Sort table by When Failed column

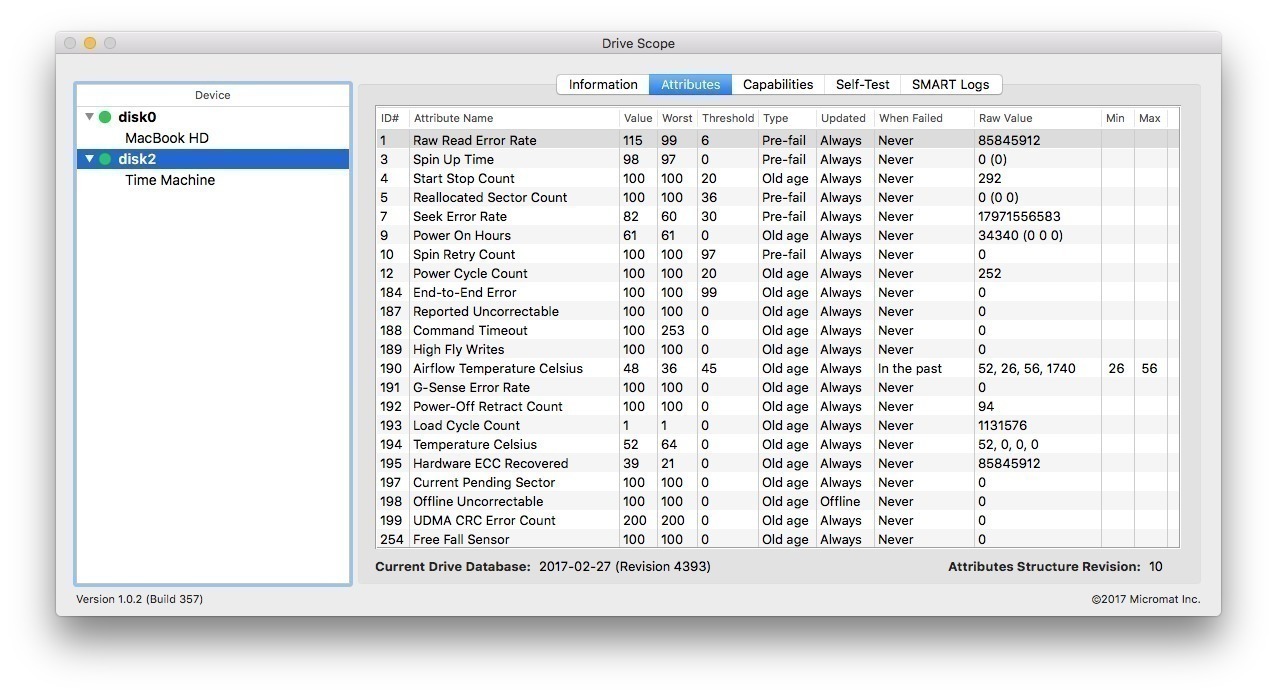coord(910,118)
